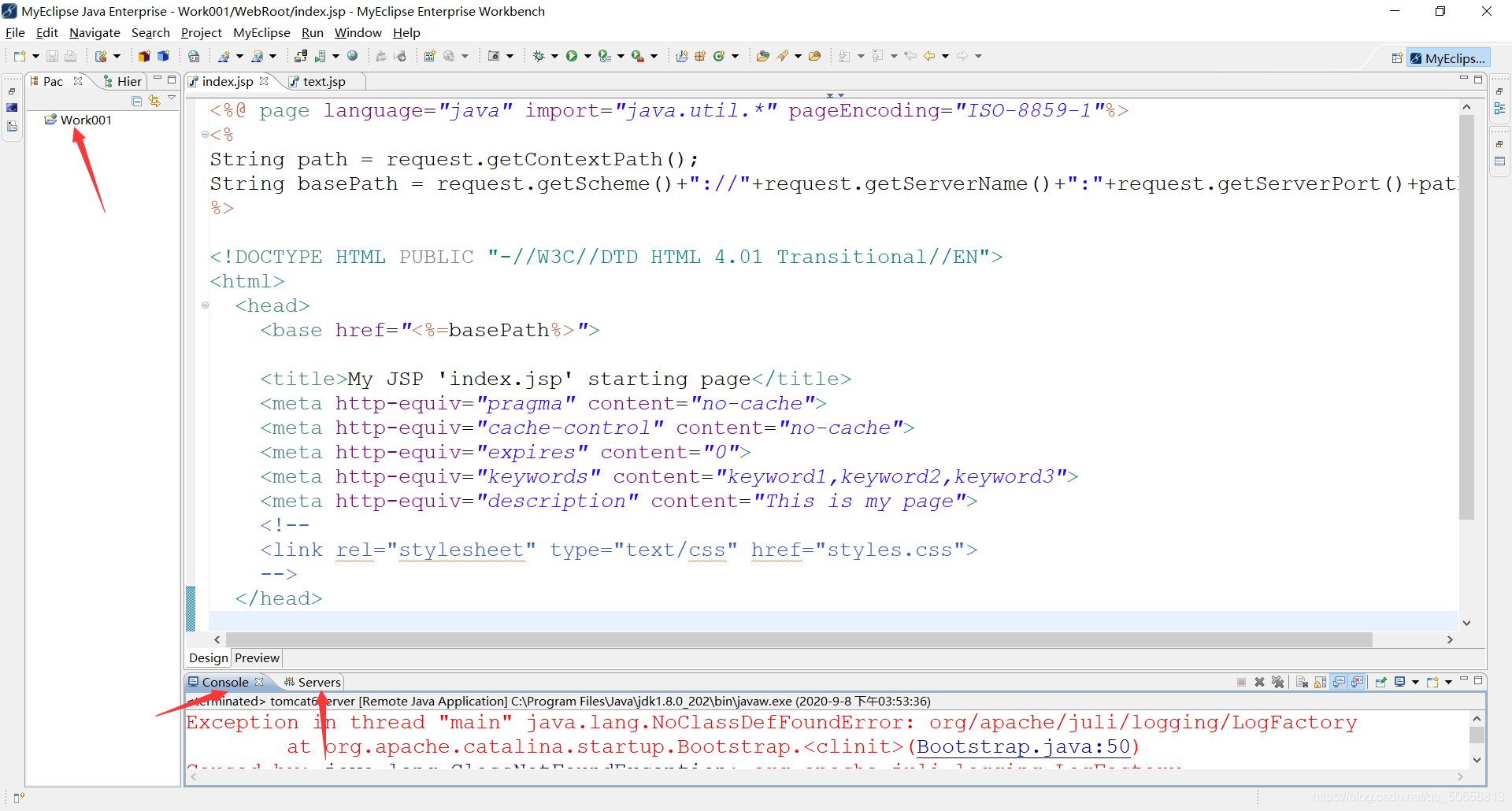Open Package Explorer view menu triangle
The height and width of the screenshot is (811, 1512).
(172, 98)
